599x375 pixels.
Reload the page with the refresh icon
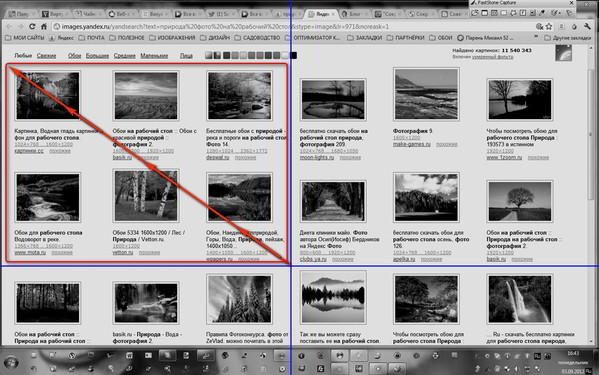(x=32, y=26)
